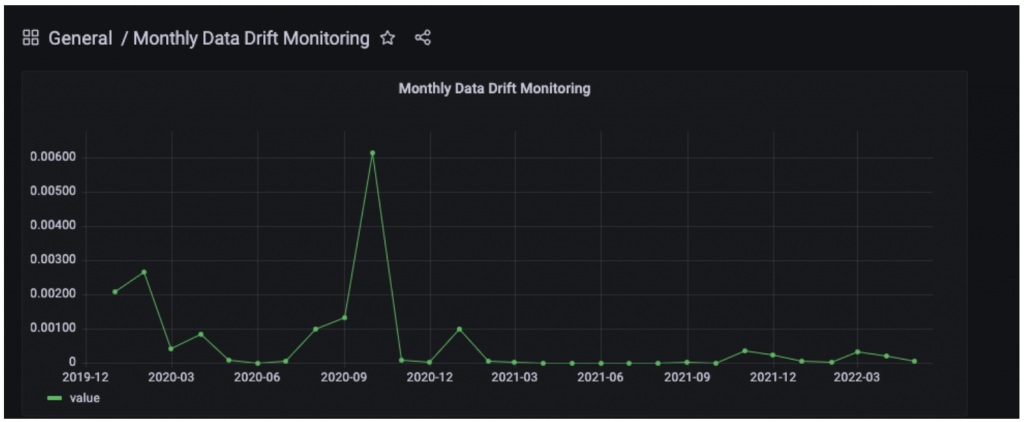
Task: Select the first data point on the line
Action: (115, 291)
